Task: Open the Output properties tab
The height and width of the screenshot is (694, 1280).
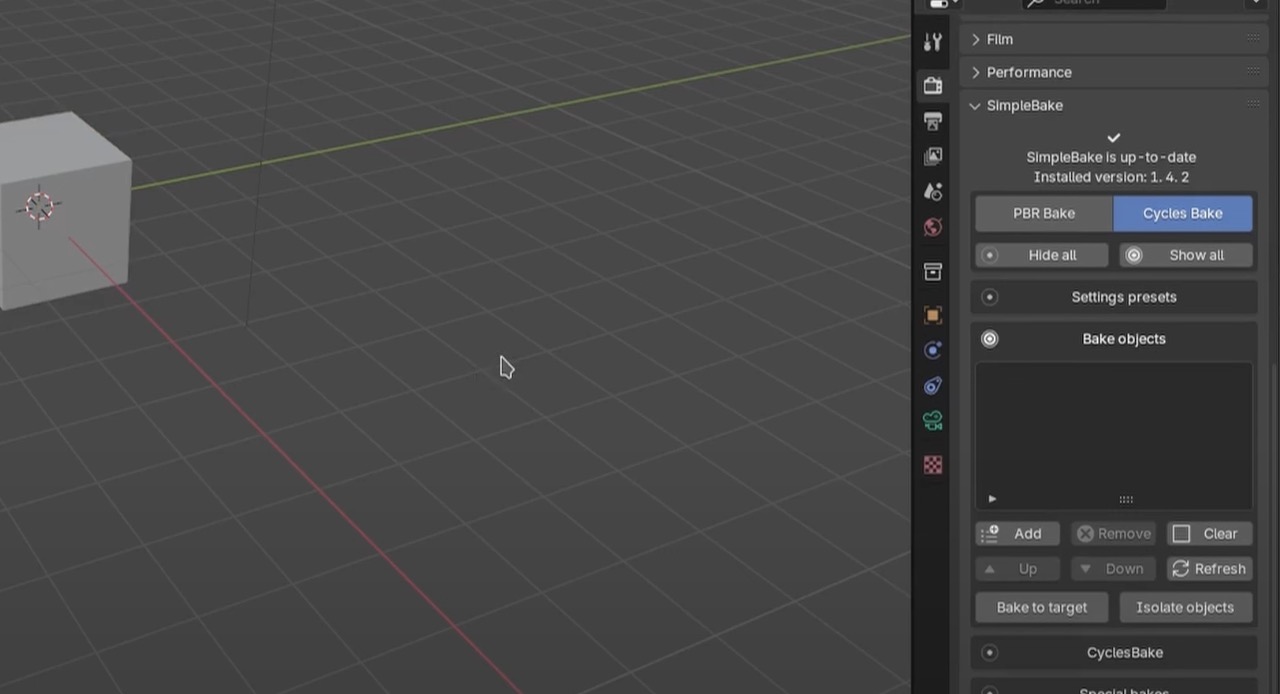Action: (x=932, y=121)
